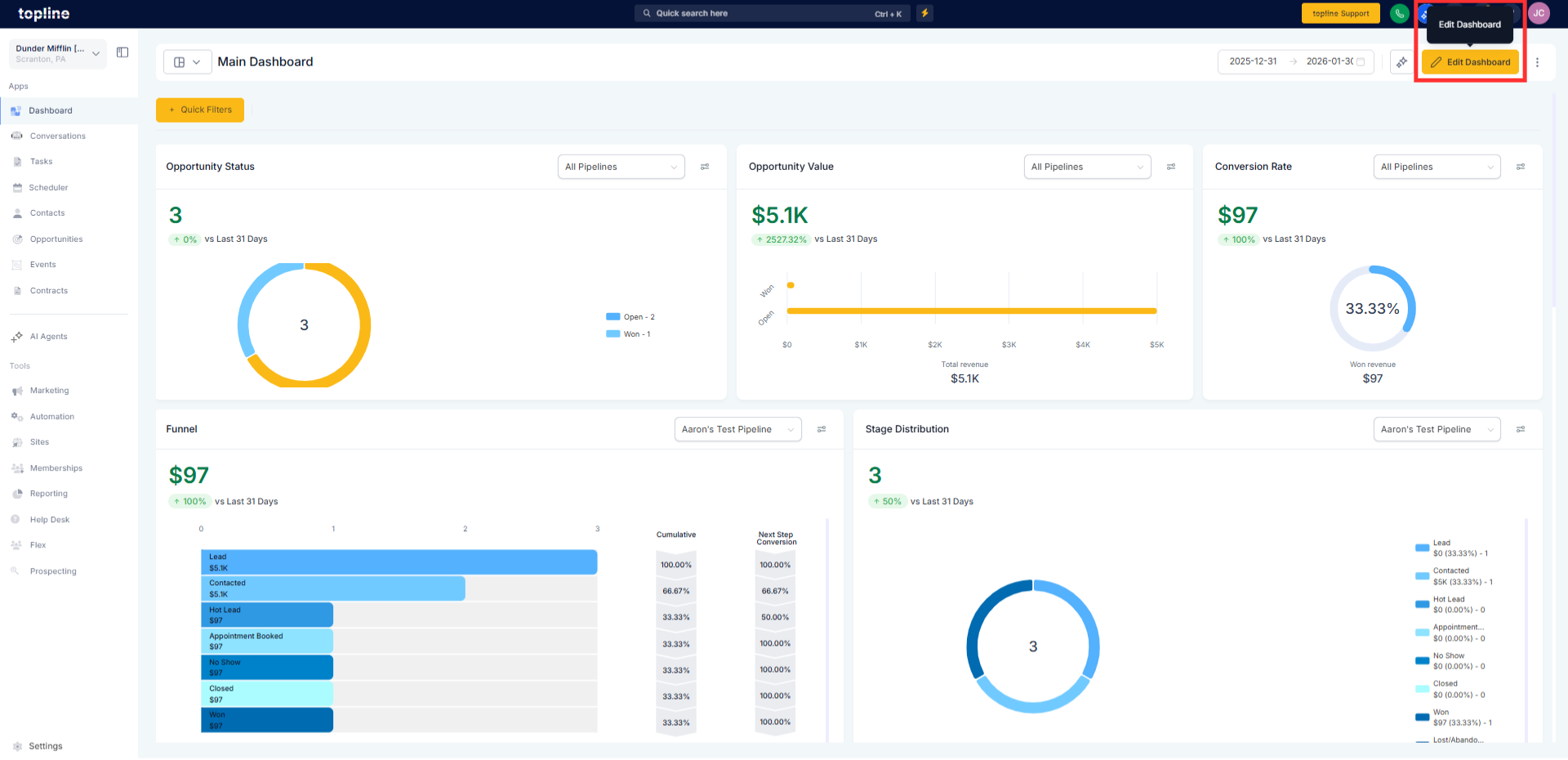Open Aaron's Test Pipeline dropdown in Funnel
1568x760 pixels.
(x=737, y=429)
